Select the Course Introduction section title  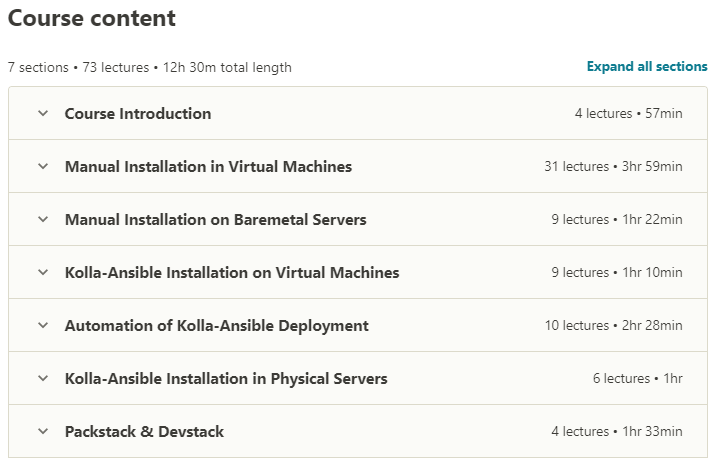[138, 114]
